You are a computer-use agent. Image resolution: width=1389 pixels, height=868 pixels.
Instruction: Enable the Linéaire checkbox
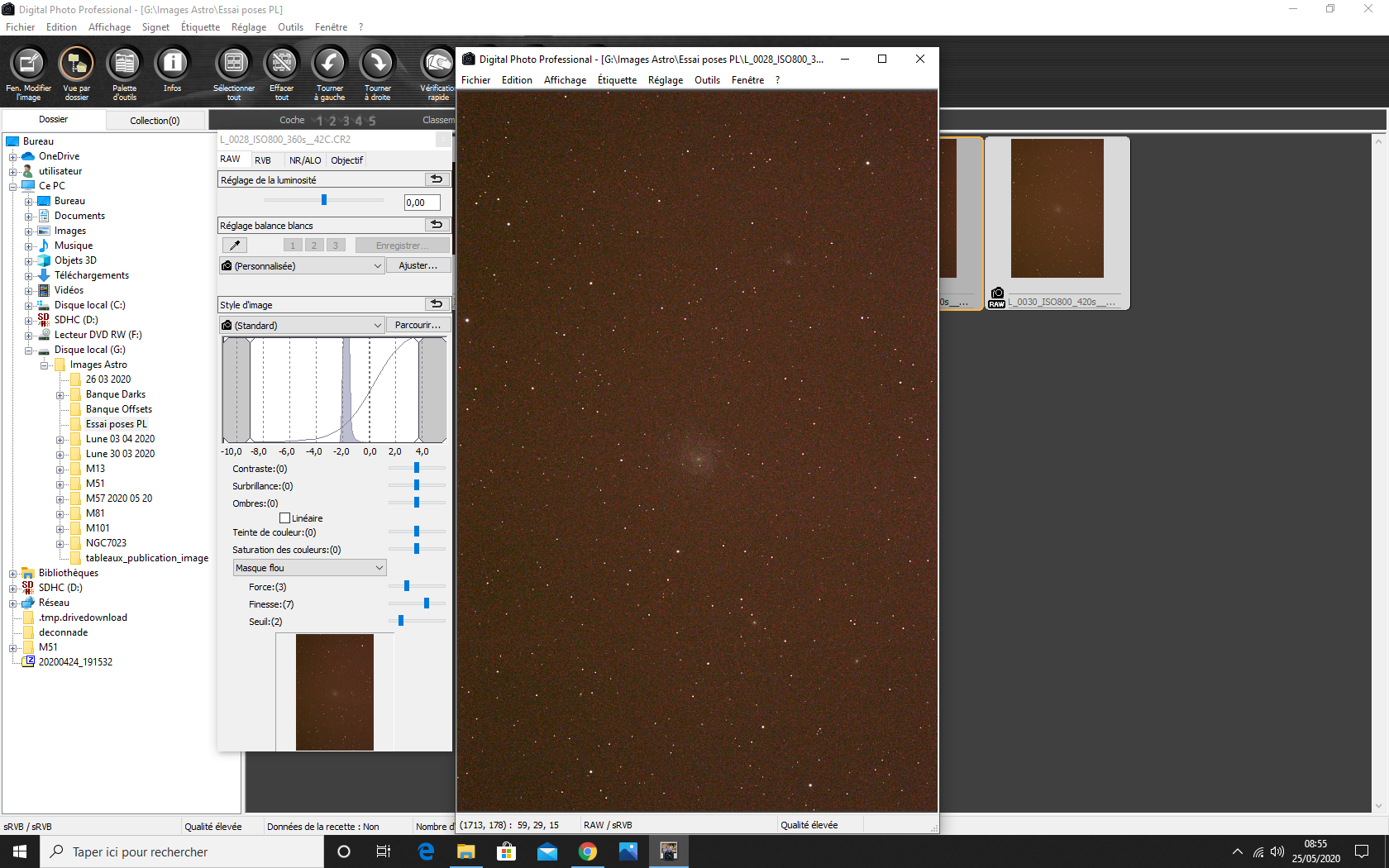(284, 518)
